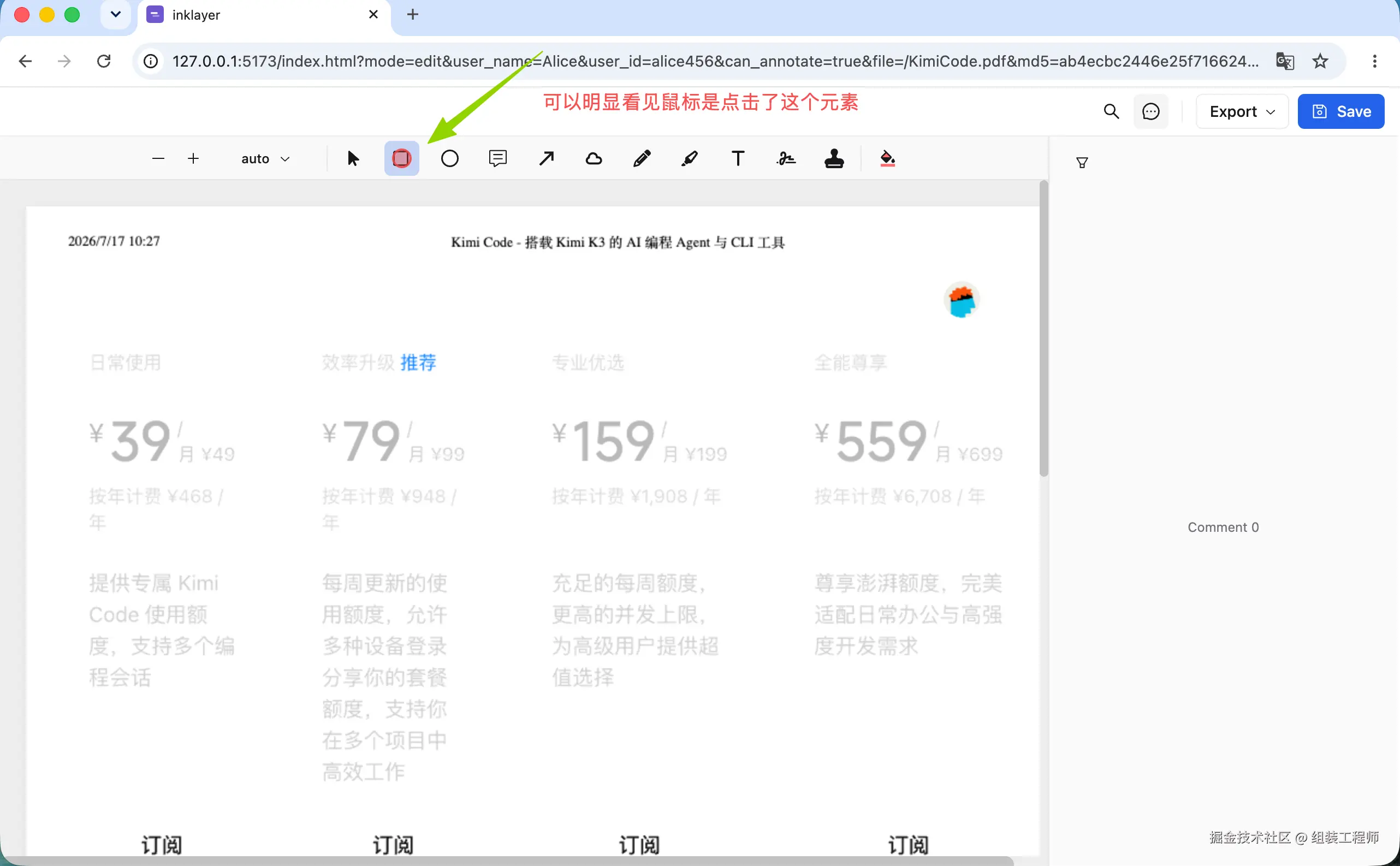Zoom in with the plus button

pyautogui.click(x=193, y=159)
